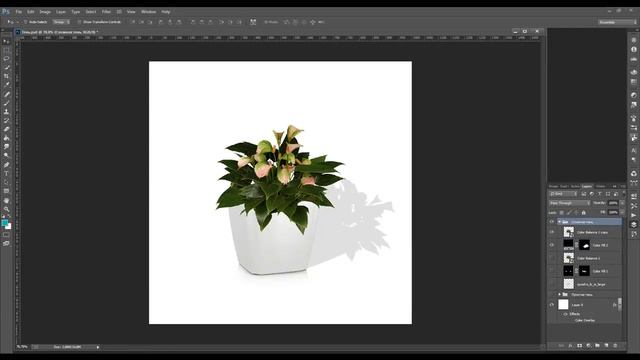Select the Crop tool
This screenshot has width=640, height=360.
[6, 76]
